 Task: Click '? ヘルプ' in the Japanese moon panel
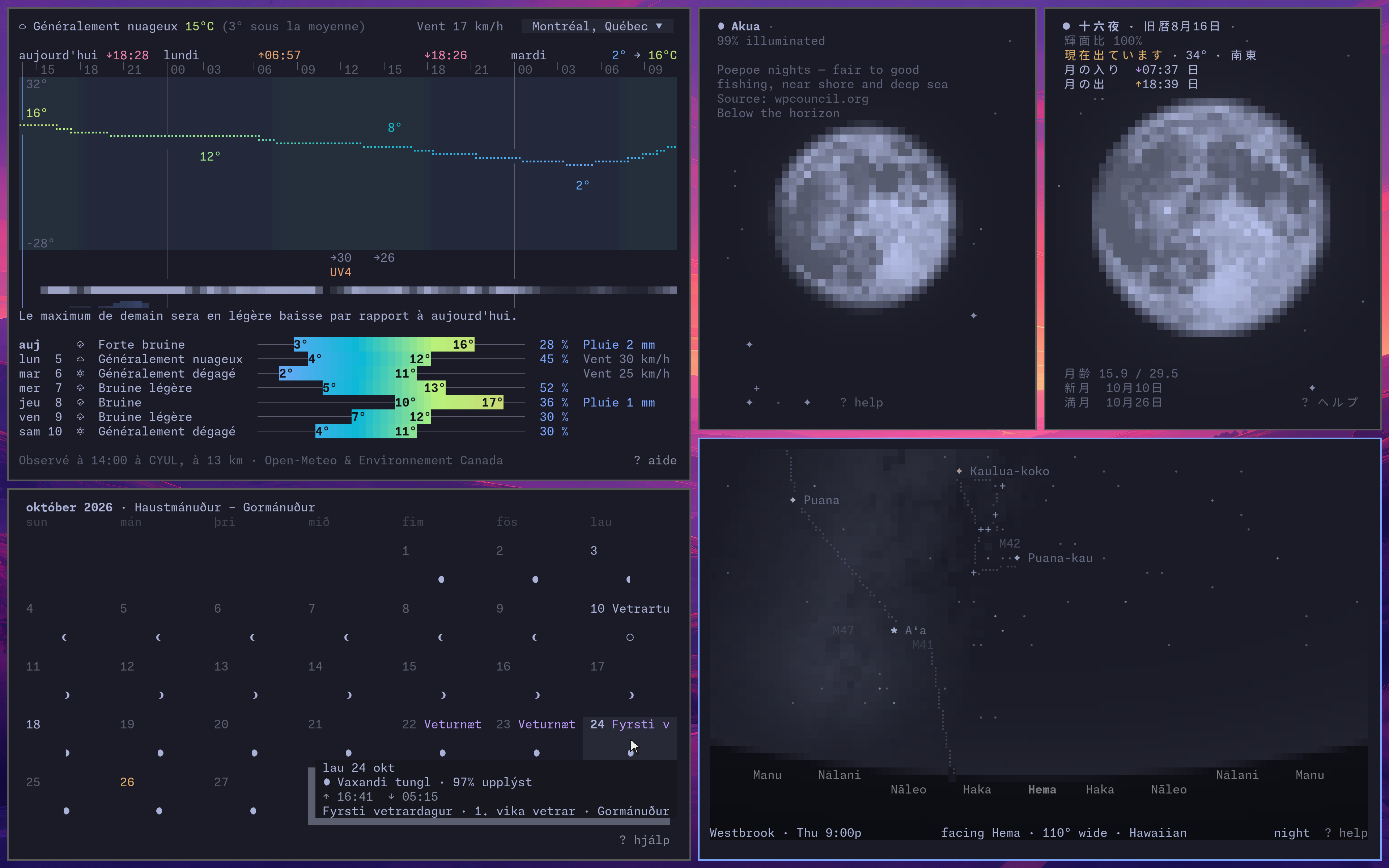pyautogui.click(x=1329, y=403)
